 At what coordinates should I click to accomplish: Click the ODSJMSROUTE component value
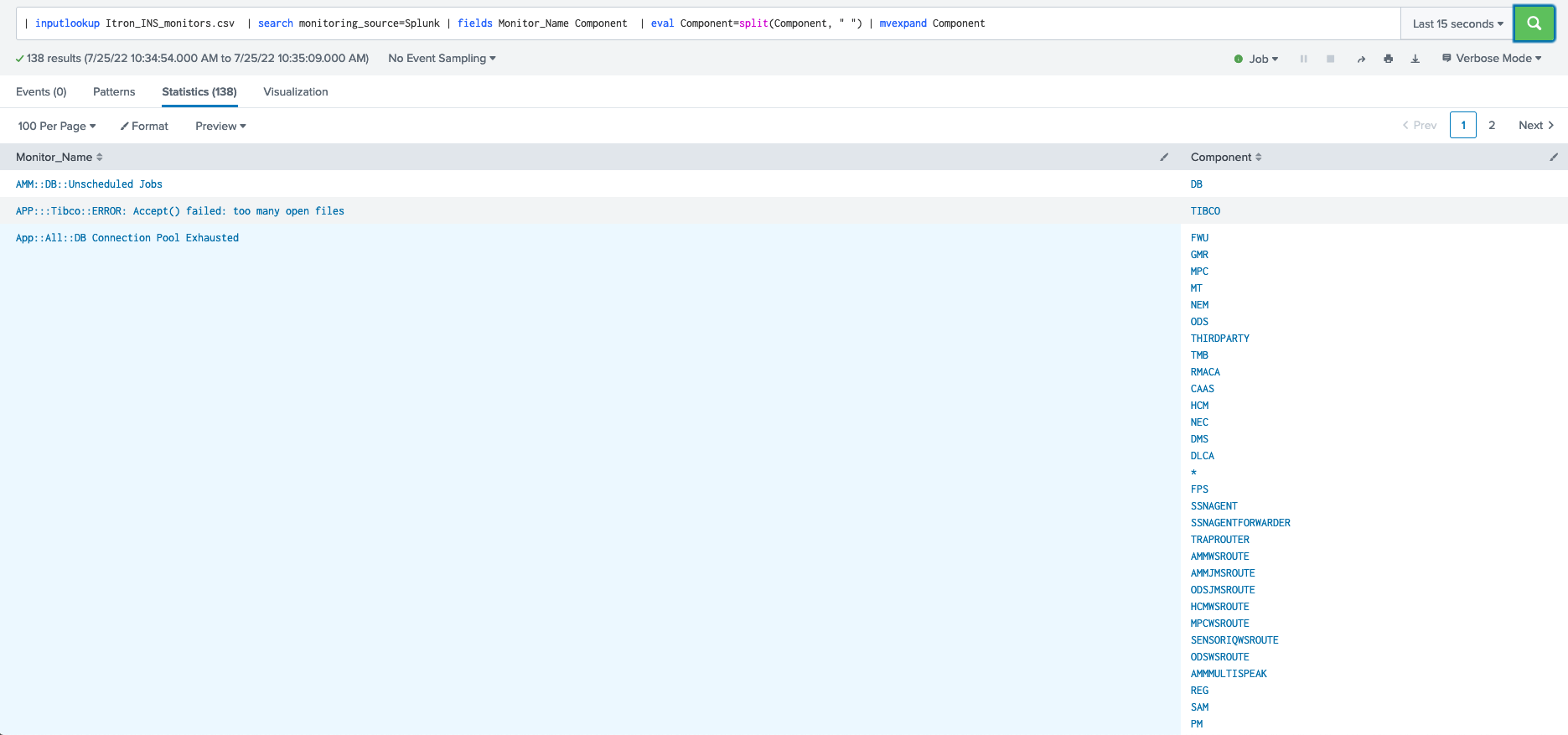click(x=1223, y=589)
